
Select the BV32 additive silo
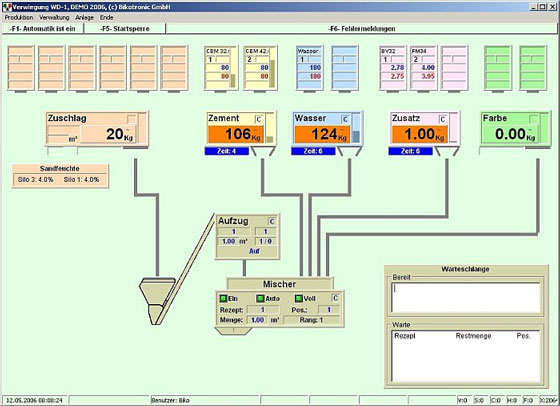click(392, 68)
